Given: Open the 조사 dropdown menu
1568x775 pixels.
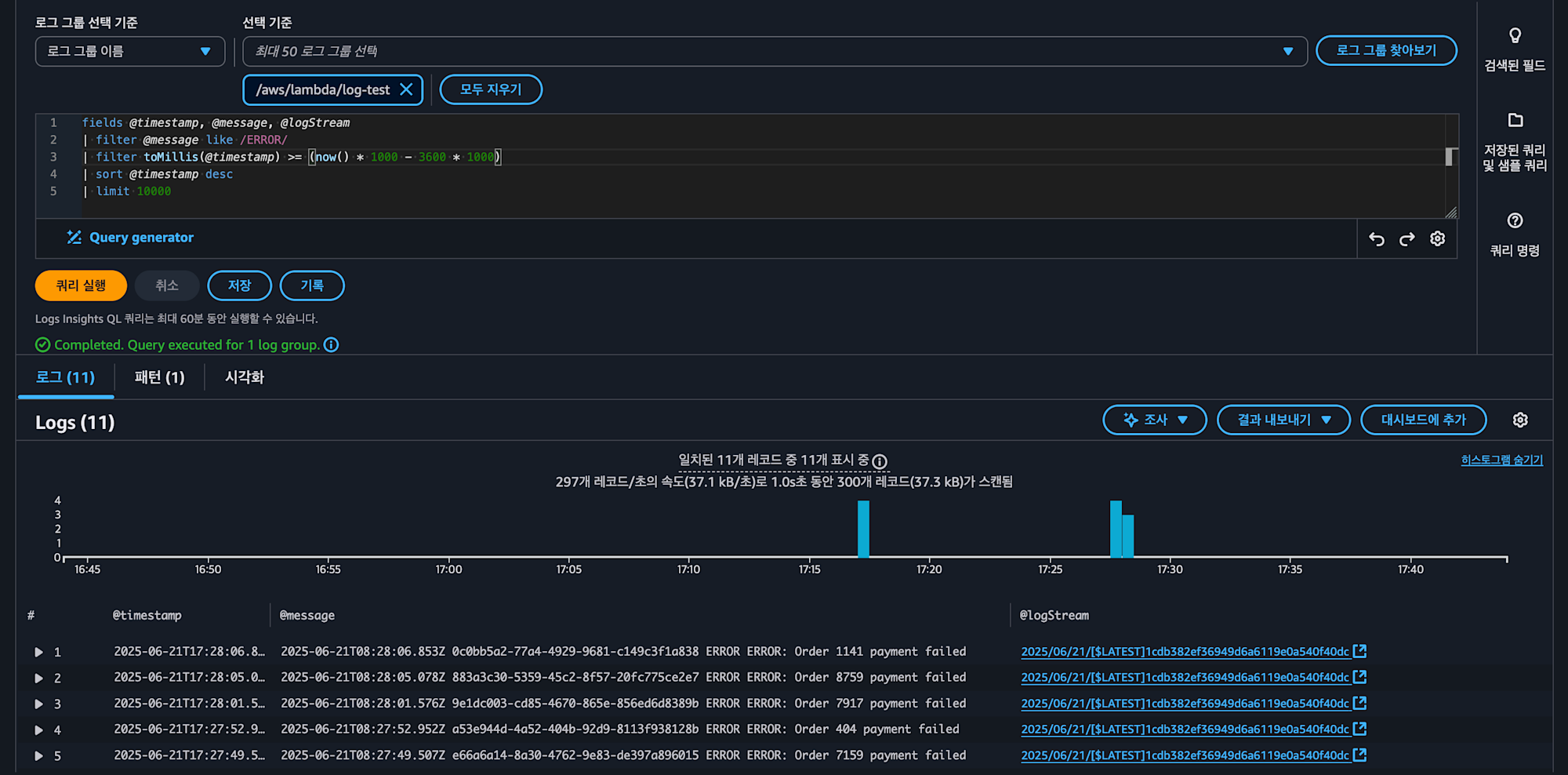Looking at the screenshot, I should 1154,420.
